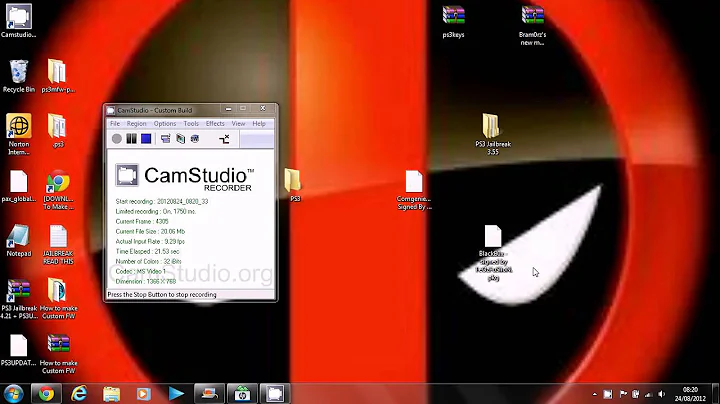
Task: Click the CamStudio title bar app icon
Action: 111,110
